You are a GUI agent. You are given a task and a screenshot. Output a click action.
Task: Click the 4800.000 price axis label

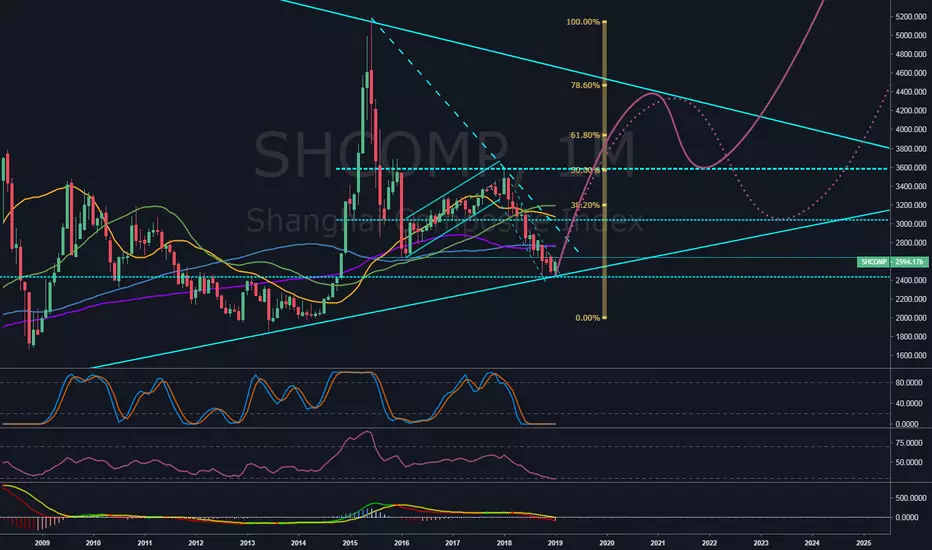pos(911,55)
